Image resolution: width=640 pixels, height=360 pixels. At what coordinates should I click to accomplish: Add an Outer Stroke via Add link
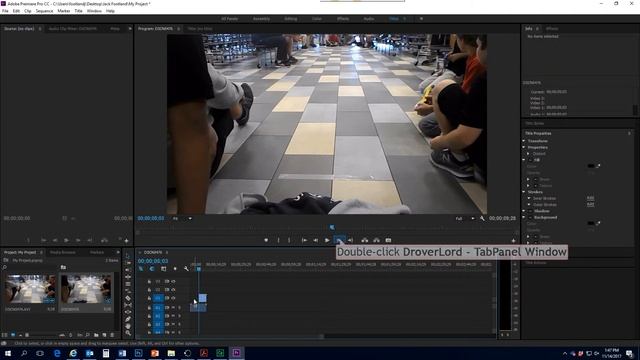point(590,205)
